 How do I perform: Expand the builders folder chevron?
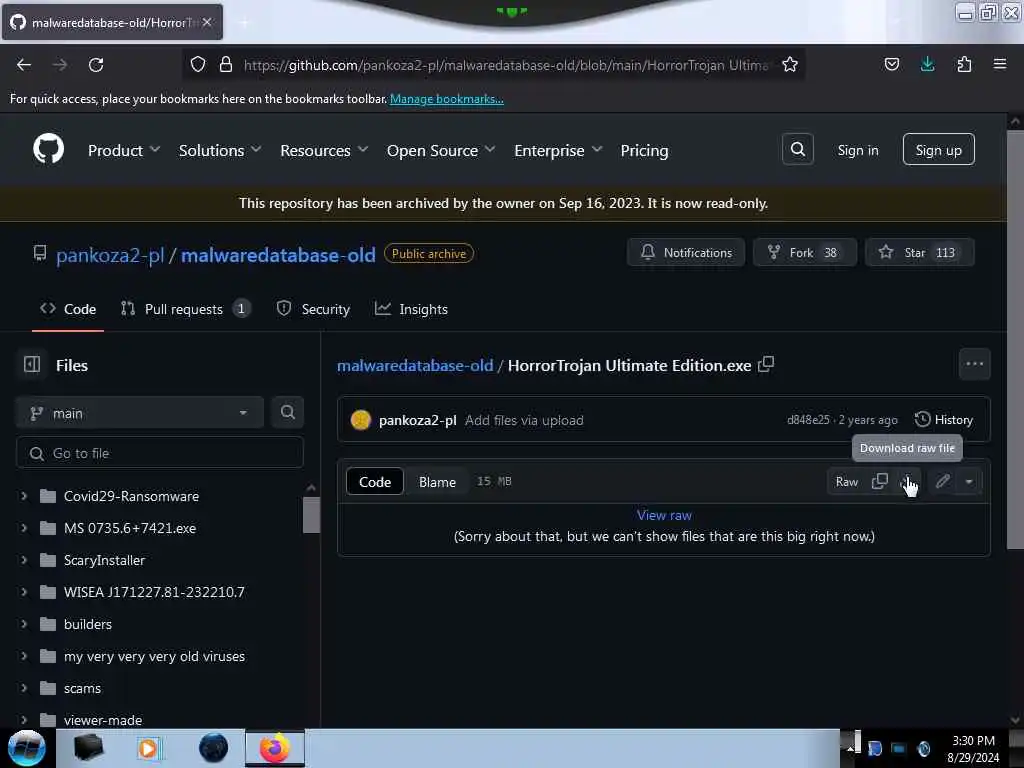point(24,624)
